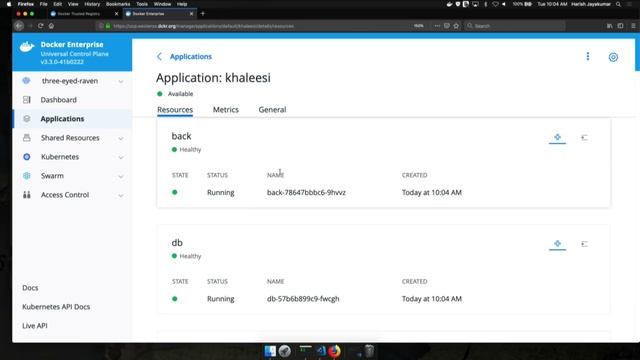Reload the page in Firefox
Screen dimensions: 640x360
[x=40, y=26]
